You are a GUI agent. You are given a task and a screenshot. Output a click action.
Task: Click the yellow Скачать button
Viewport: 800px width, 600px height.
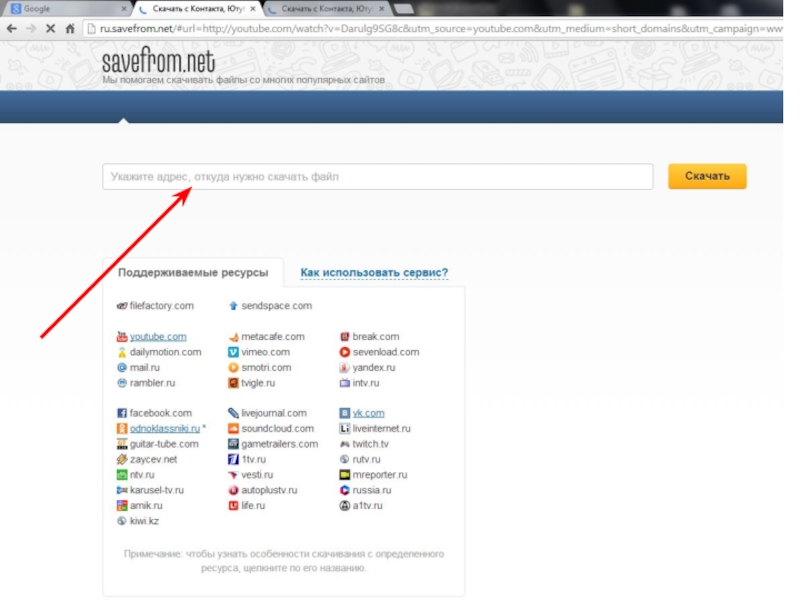point(707,176)
